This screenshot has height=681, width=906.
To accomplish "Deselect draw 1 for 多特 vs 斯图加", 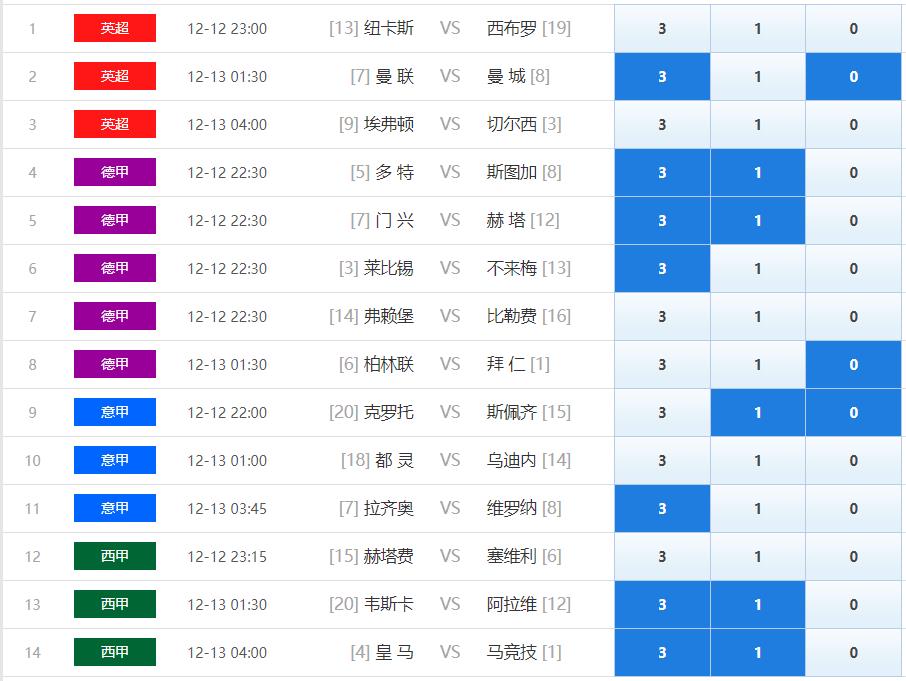I will point(758,172).
